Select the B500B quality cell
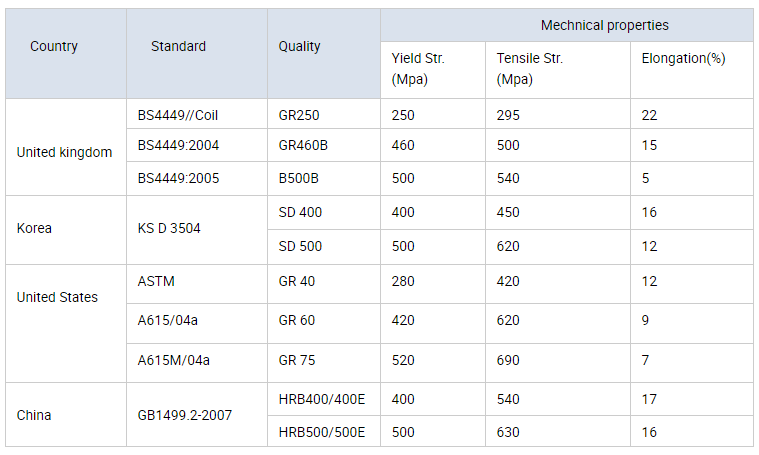759x455 pixels. [x=324, y=179]
